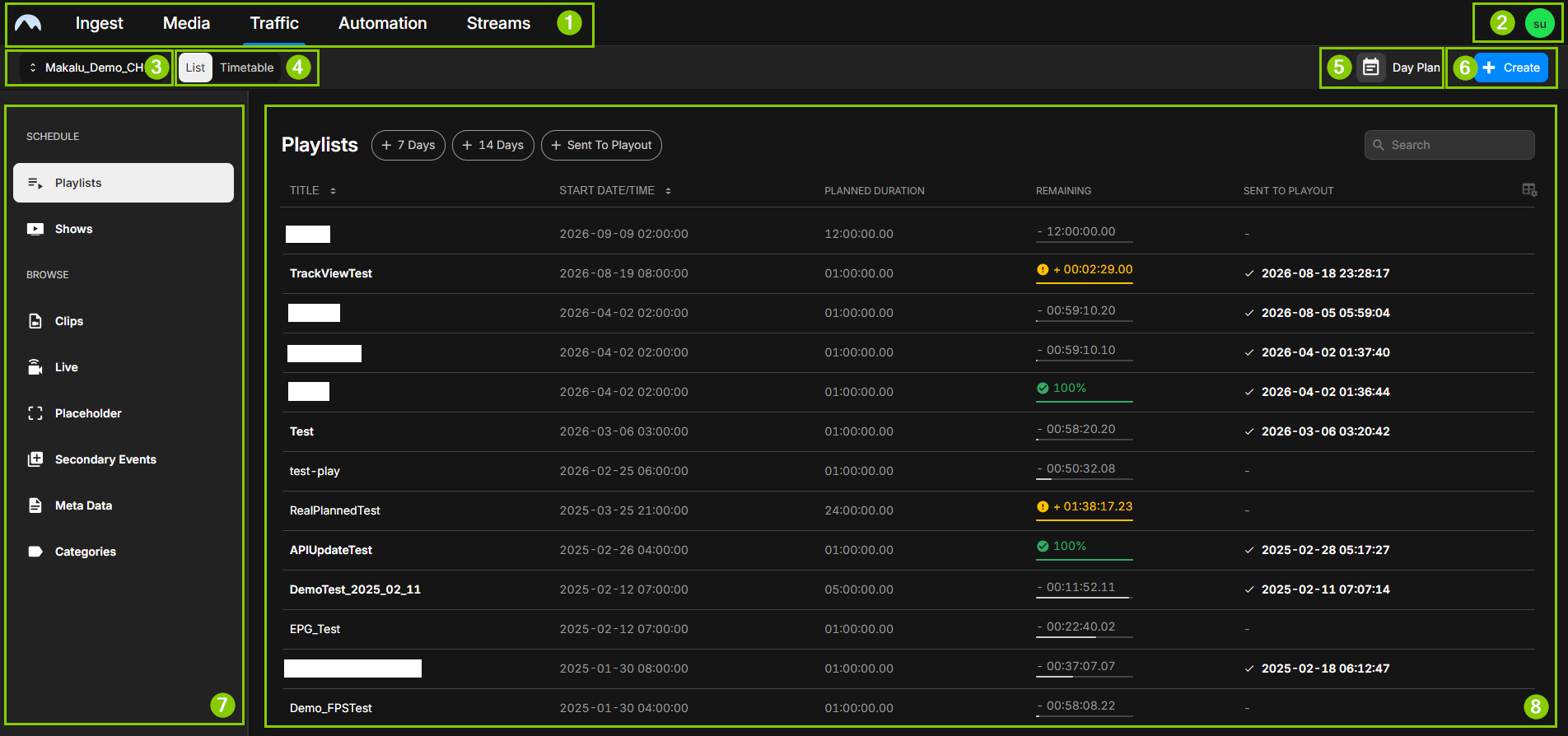
Task: Click remaining progress bar of DemoTest_2025_02_11
Action: [1084, 599]
